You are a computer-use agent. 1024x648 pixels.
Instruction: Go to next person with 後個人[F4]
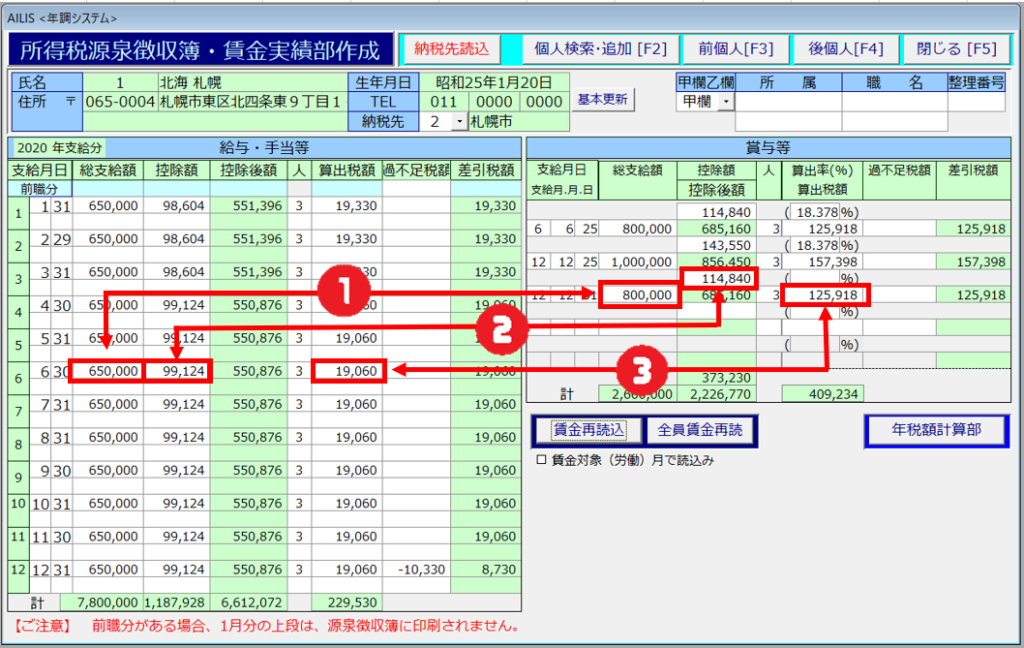(845, 49)
